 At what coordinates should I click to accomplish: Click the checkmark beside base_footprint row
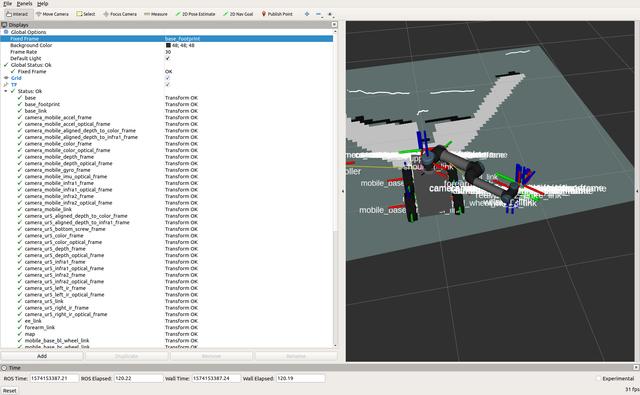[x=20, y=104]
